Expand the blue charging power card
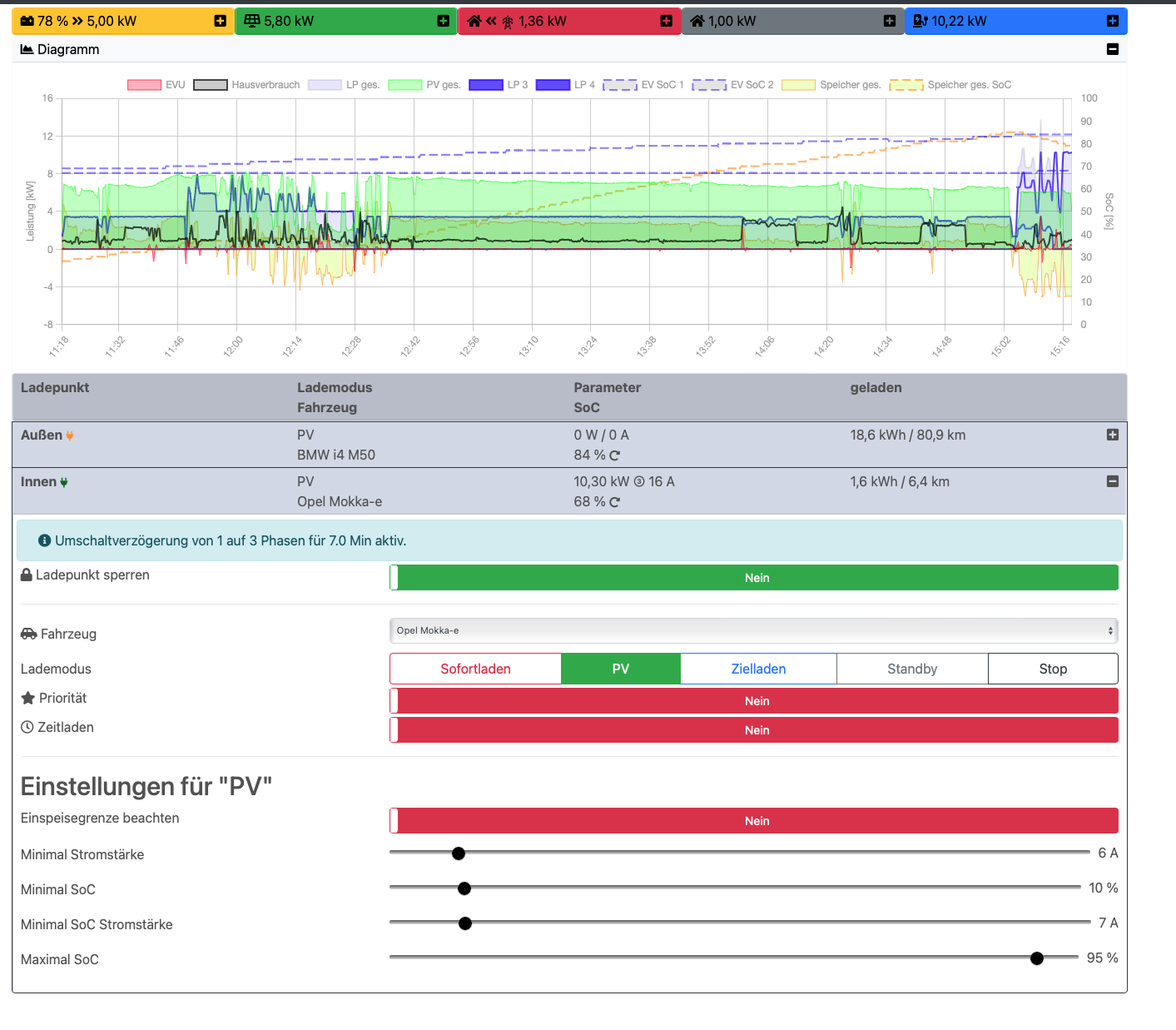The width and height of the screenshot is (1176, 1030). pos(1112,21)
